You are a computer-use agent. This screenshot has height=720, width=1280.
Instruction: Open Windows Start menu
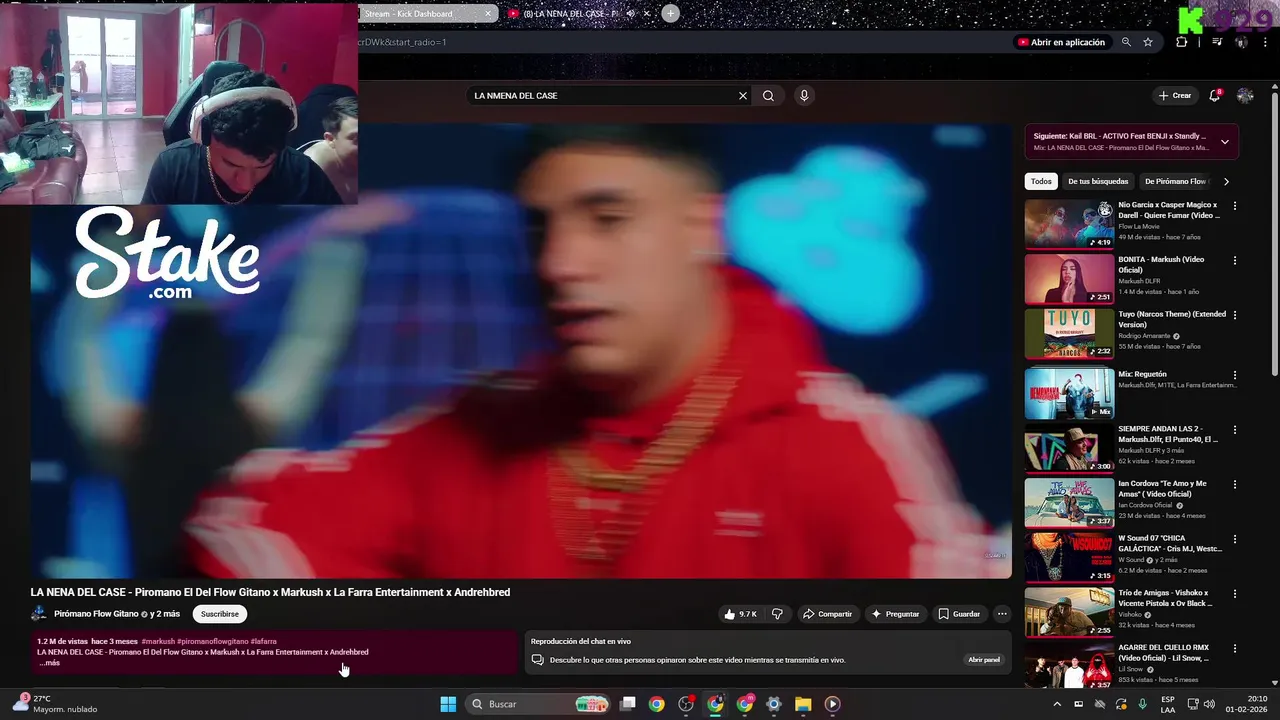pos(448,704)
